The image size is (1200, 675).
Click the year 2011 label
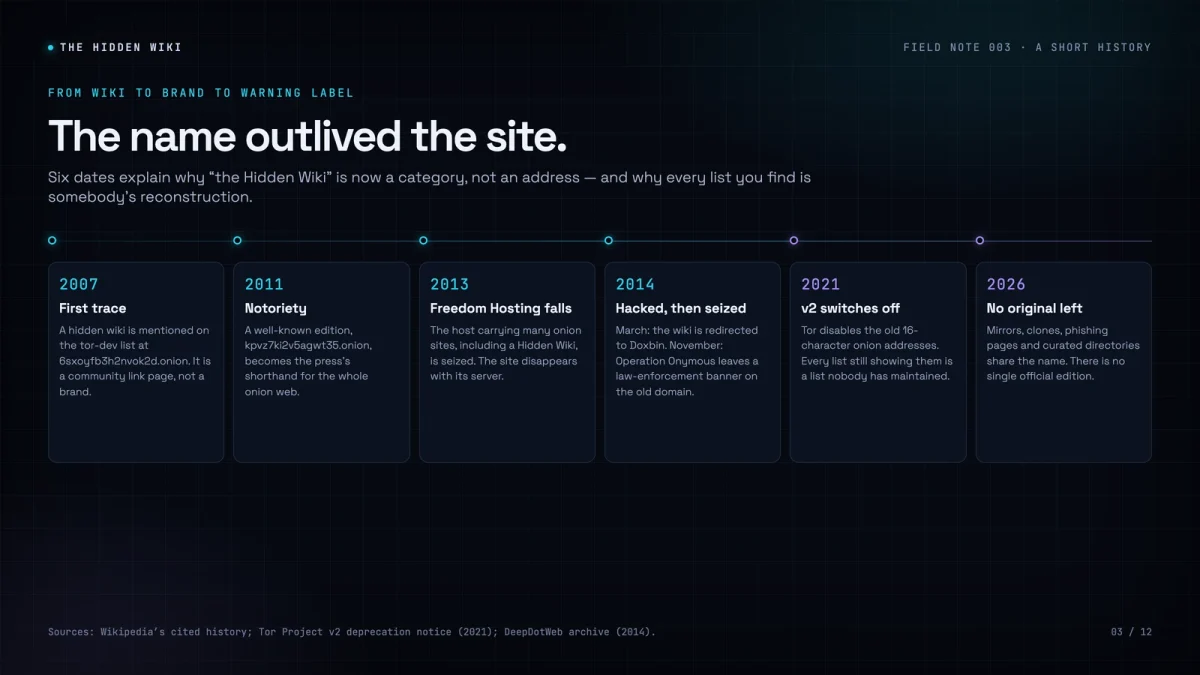pos(264,284)
